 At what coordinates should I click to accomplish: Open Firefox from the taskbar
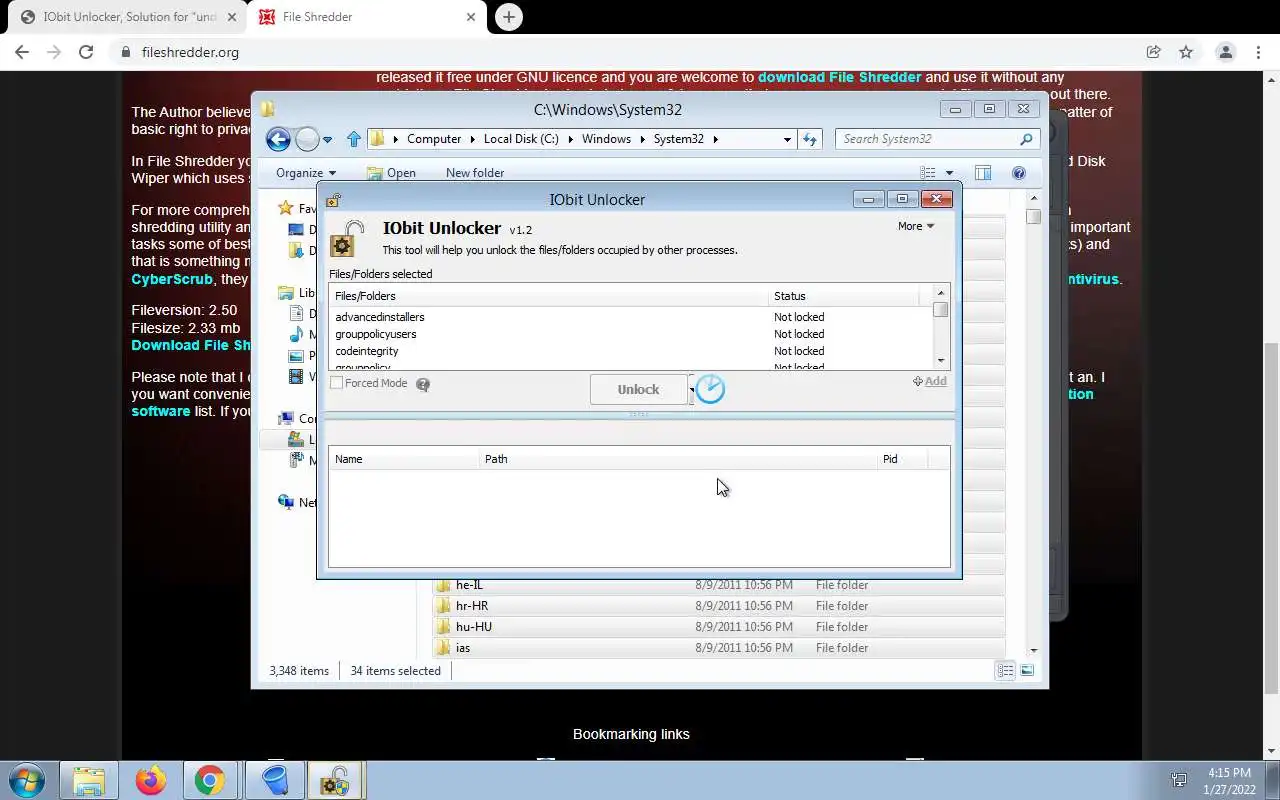(151, 780)
